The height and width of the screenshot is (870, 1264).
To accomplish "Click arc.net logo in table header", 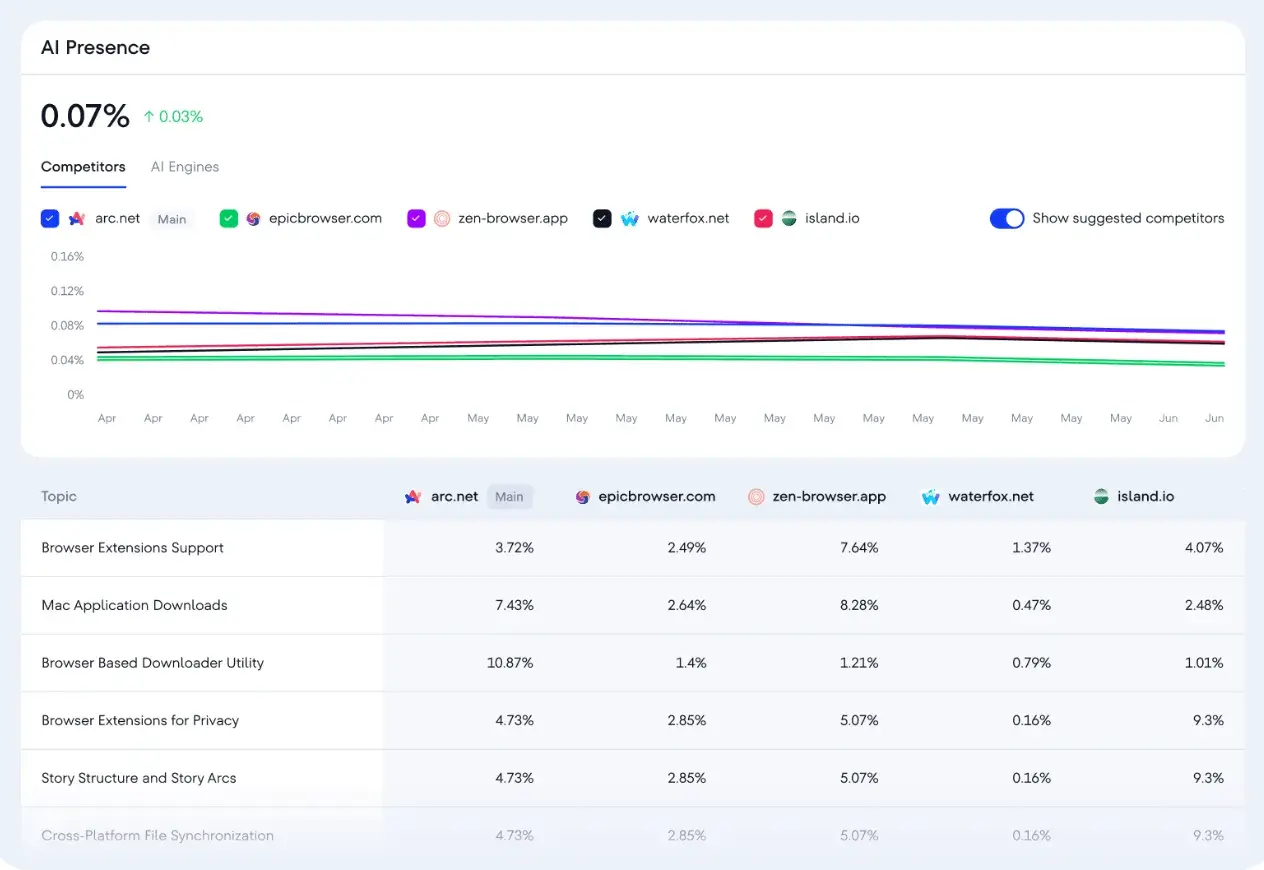I will (x=412, y=496).
